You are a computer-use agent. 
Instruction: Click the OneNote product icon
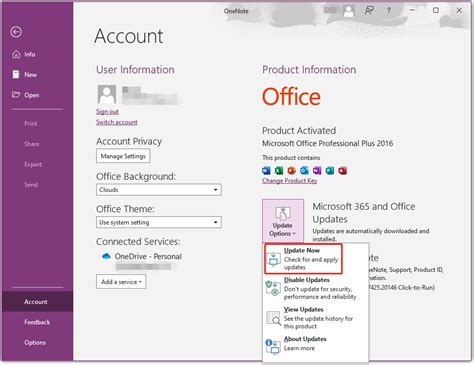(x=317, y=171)
